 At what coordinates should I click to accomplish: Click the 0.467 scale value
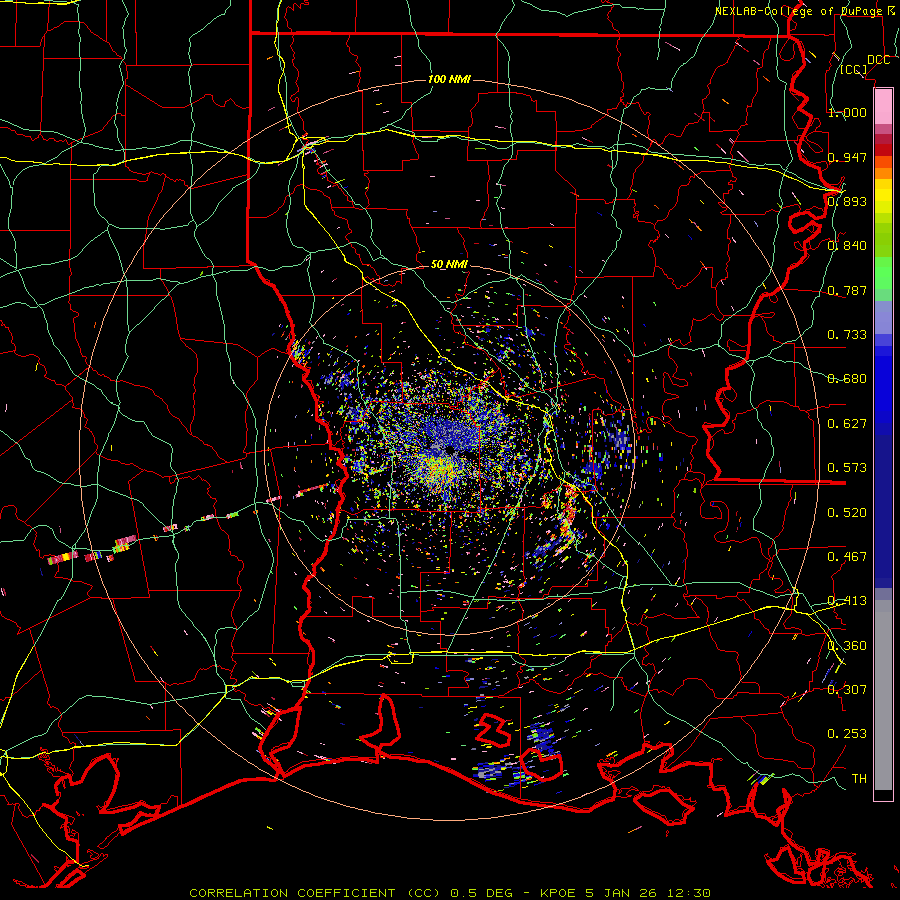(x=847, y=556)
